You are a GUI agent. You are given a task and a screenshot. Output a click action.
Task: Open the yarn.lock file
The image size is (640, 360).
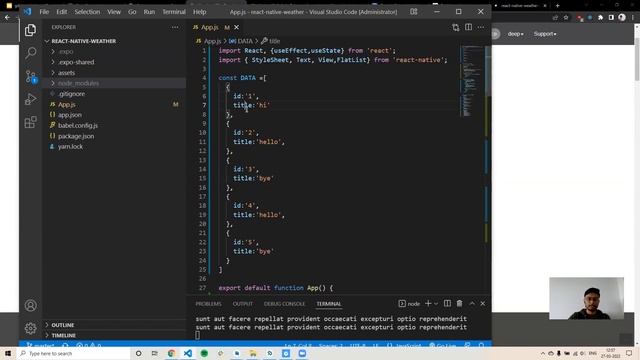pos(114,147)
